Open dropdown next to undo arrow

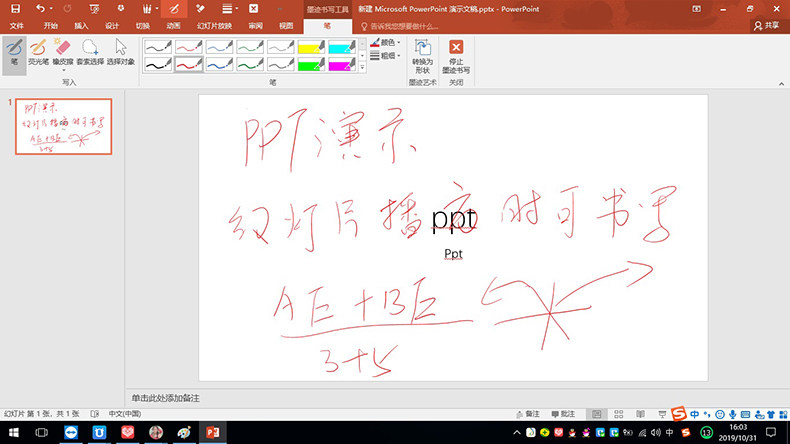click(51, 9)
